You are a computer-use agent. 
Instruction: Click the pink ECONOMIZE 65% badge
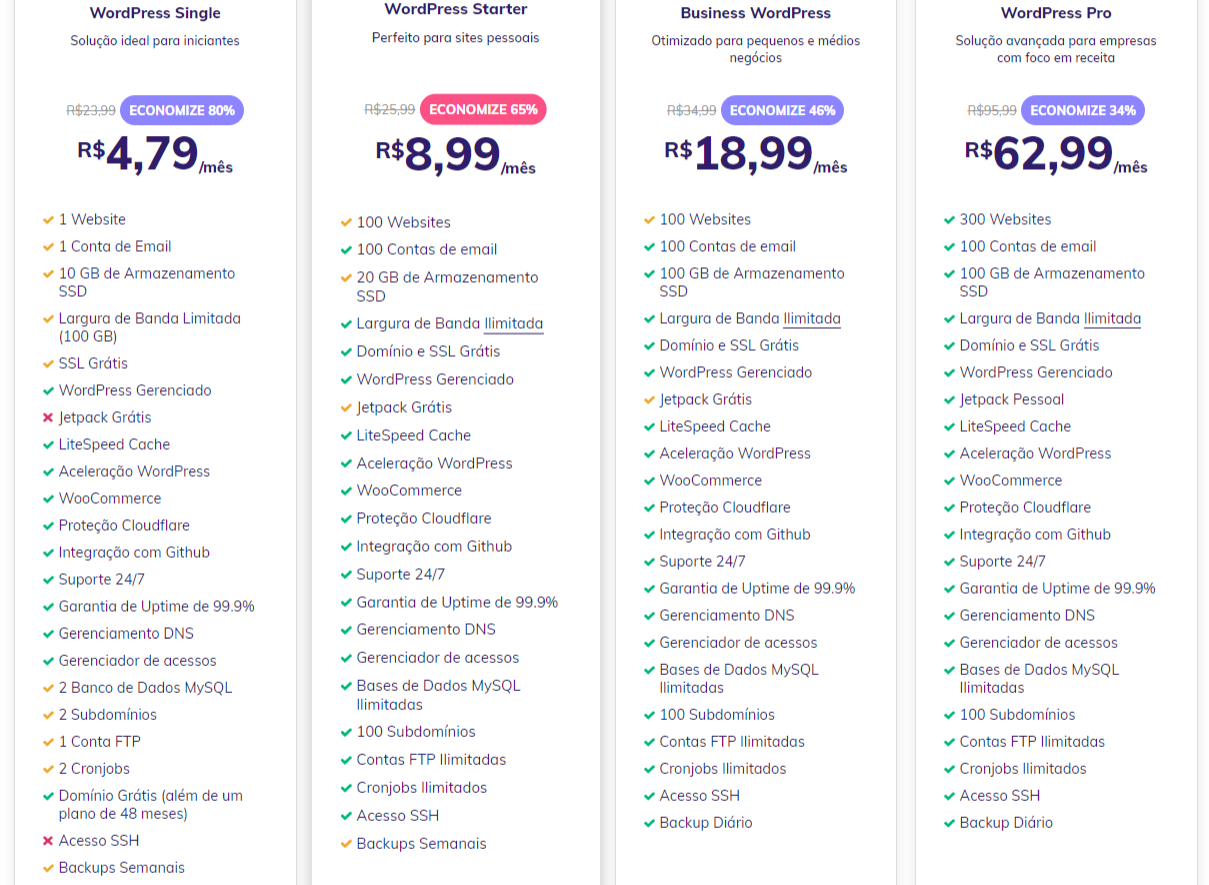click(x=483, y=109)
